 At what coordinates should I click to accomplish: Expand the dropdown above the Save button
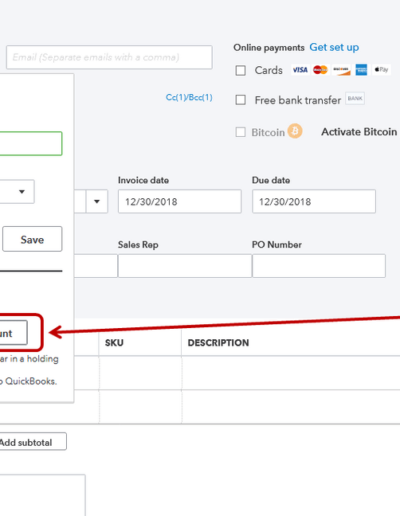coord(22,191)
